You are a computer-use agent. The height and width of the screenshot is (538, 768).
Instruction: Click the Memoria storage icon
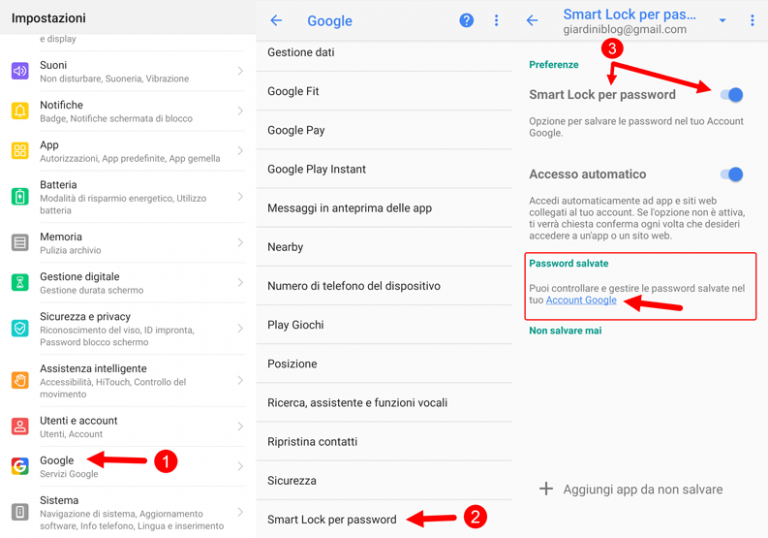pyautogui.click(x=20, y=243)
